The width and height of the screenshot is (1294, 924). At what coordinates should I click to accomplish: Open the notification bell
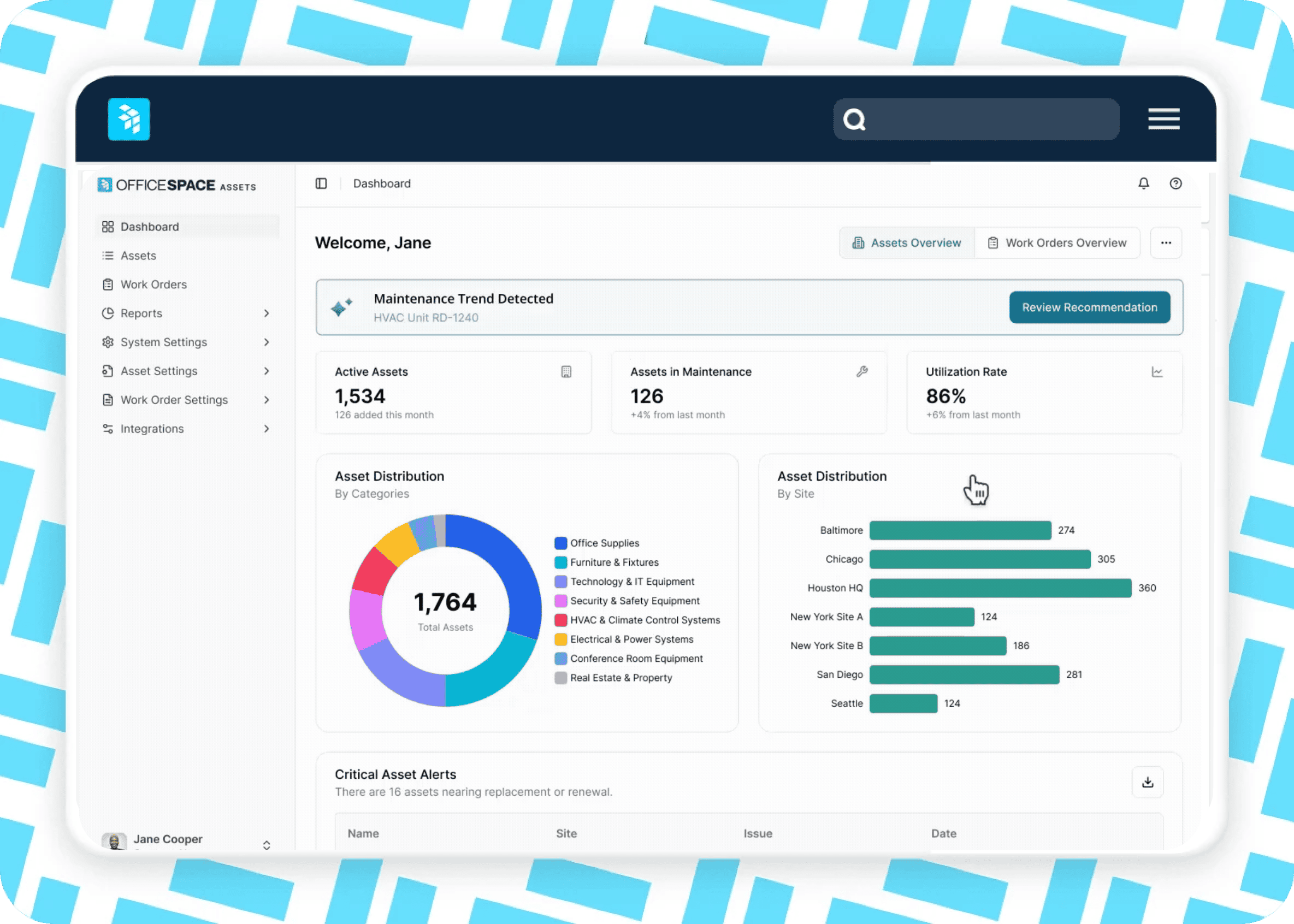pyautogui.click(x=1144, y=183)
